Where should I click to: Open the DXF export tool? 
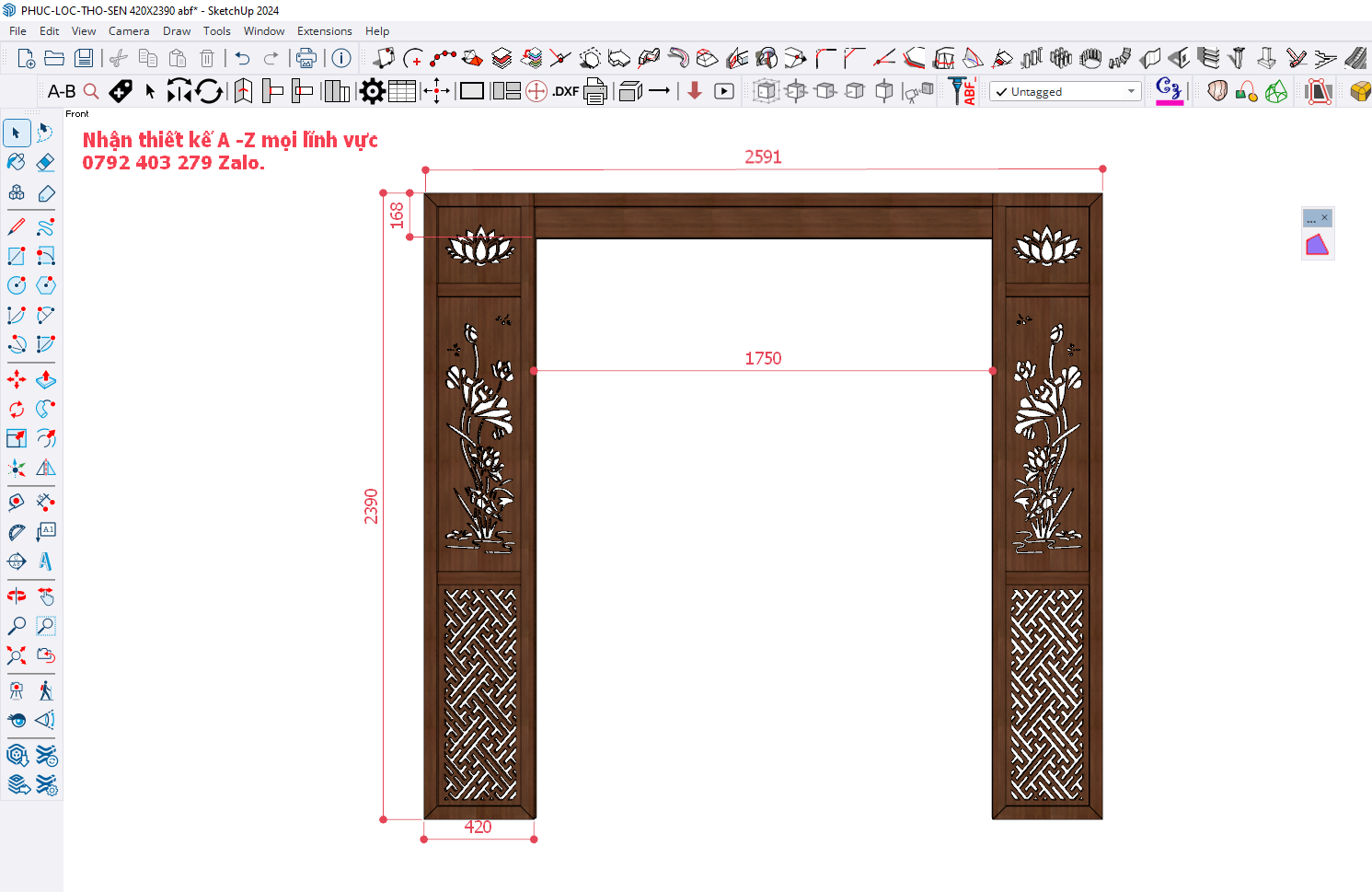tap(565, 91)
